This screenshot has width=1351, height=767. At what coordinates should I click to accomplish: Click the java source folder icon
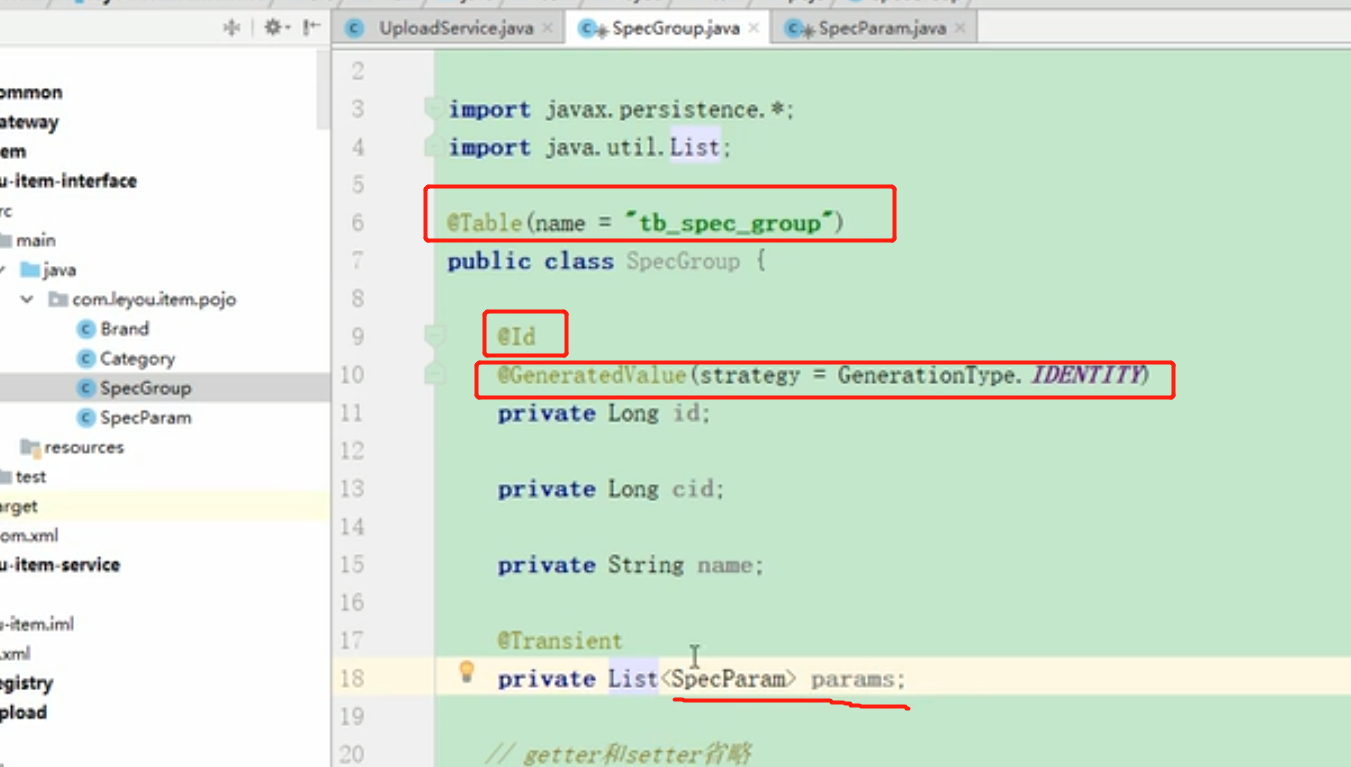tap(29, 270)
